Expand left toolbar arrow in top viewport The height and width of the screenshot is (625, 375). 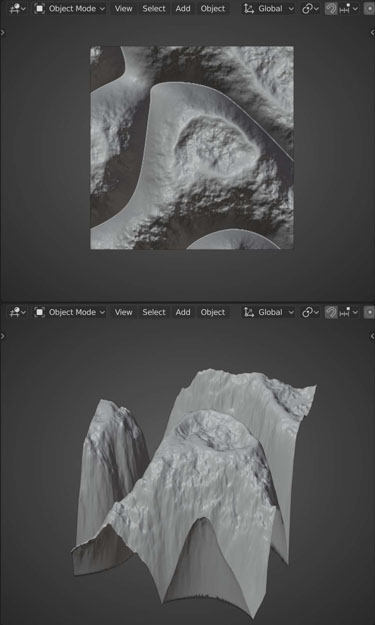click(3, 32)
